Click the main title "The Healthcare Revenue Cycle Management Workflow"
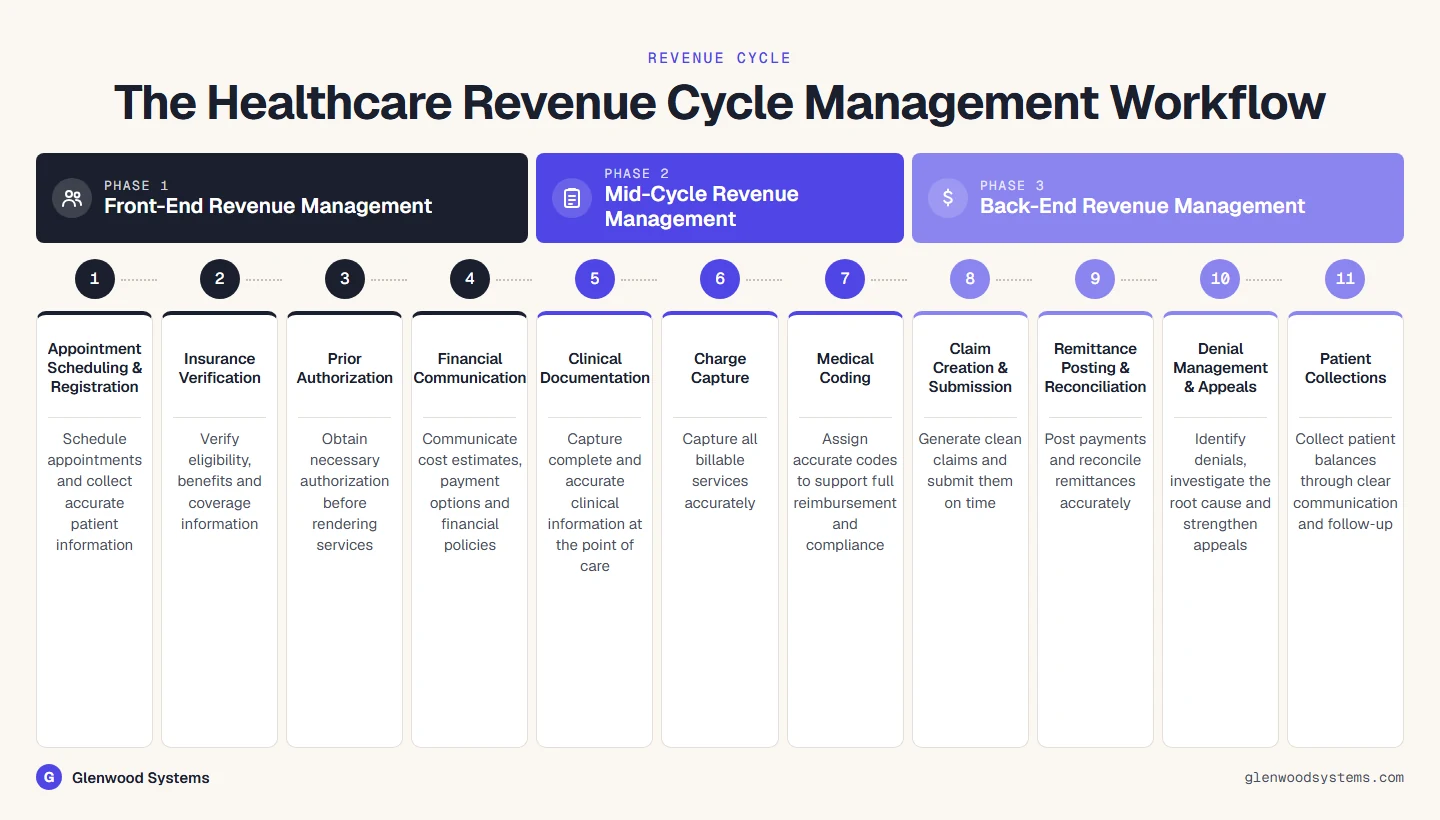Viewport: 1440px width, 820px height. pyautogui.click(x=720, y=103)
